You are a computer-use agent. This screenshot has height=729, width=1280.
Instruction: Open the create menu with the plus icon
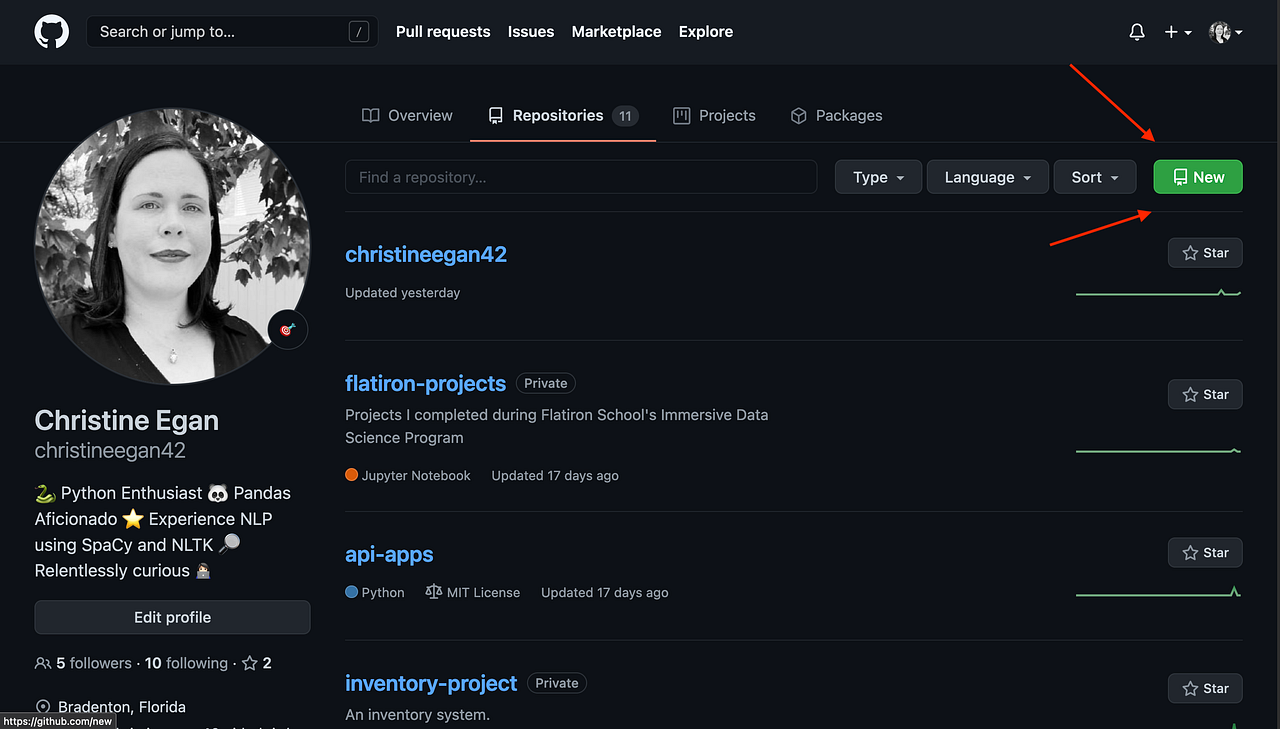point(1178,31)
